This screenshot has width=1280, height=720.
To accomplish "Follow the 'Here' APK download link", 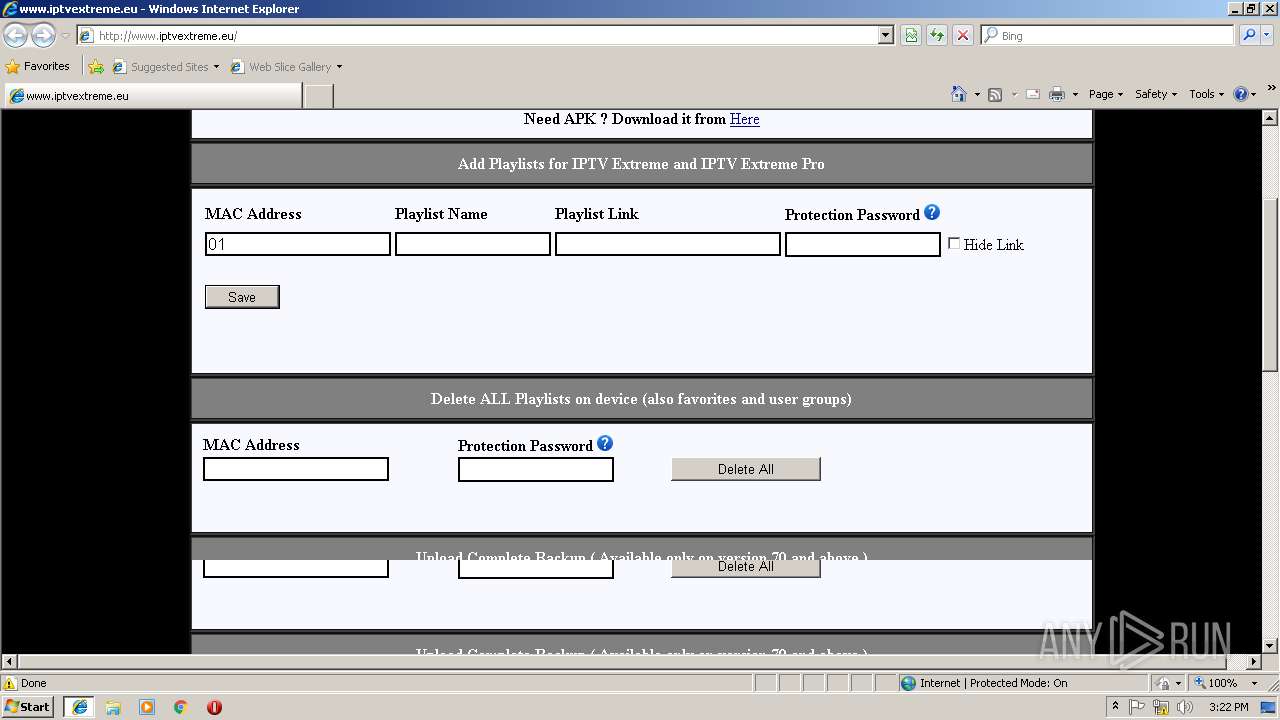I will [x=745, y=119].
